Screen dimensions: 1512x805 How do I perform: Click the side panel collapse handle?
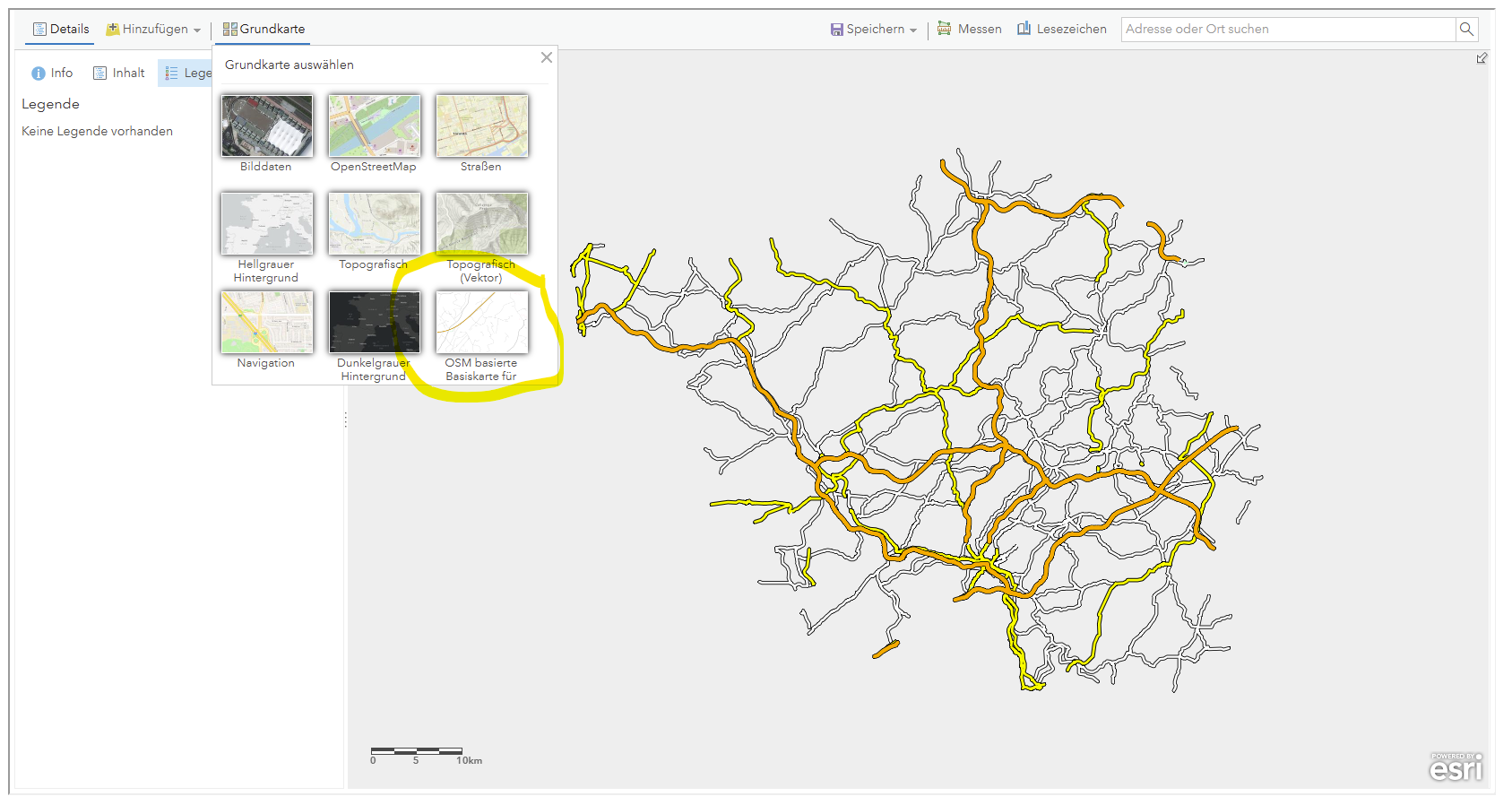pos(346,420)
